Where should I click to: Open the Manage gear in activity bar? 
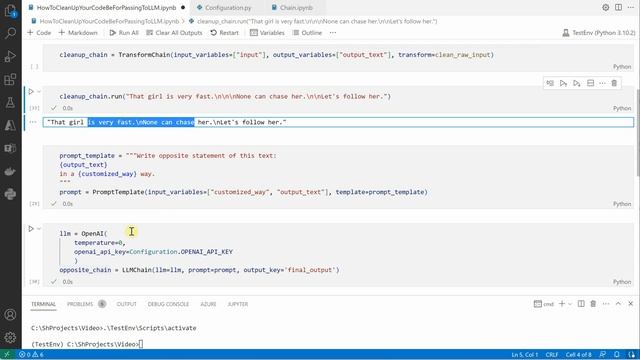tap(10, 338)
